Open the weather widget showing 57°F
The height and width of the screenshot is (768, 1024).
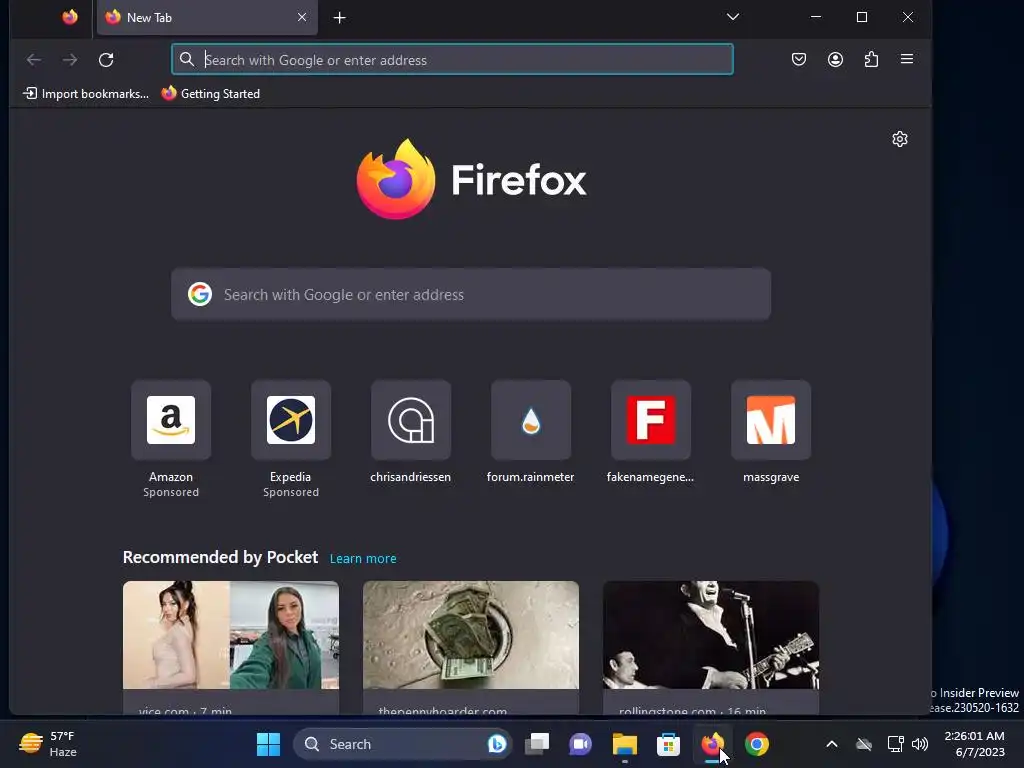click(x=48, y=744)
